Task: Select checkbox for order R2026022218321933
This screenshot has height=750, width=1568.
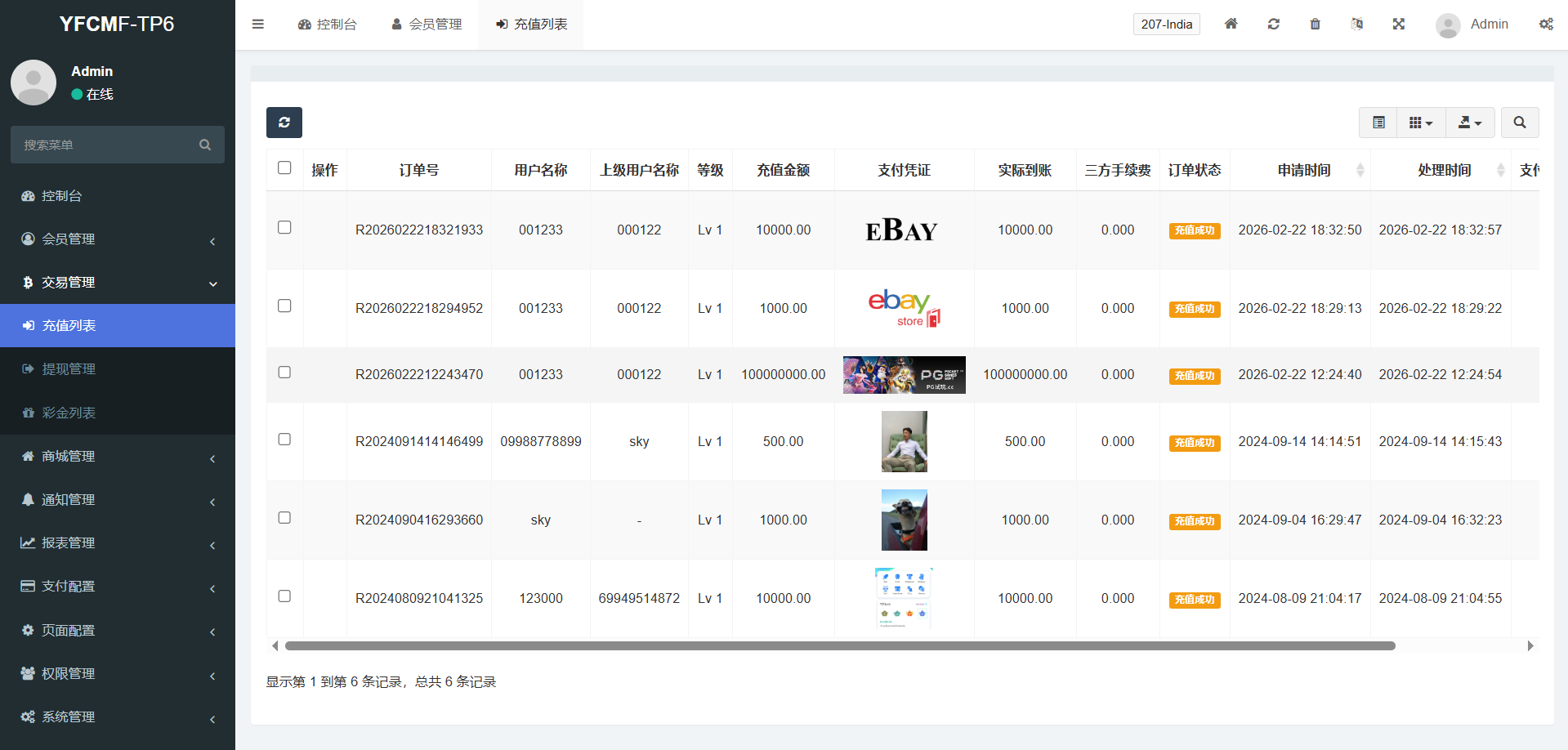Action: (284, 227)
